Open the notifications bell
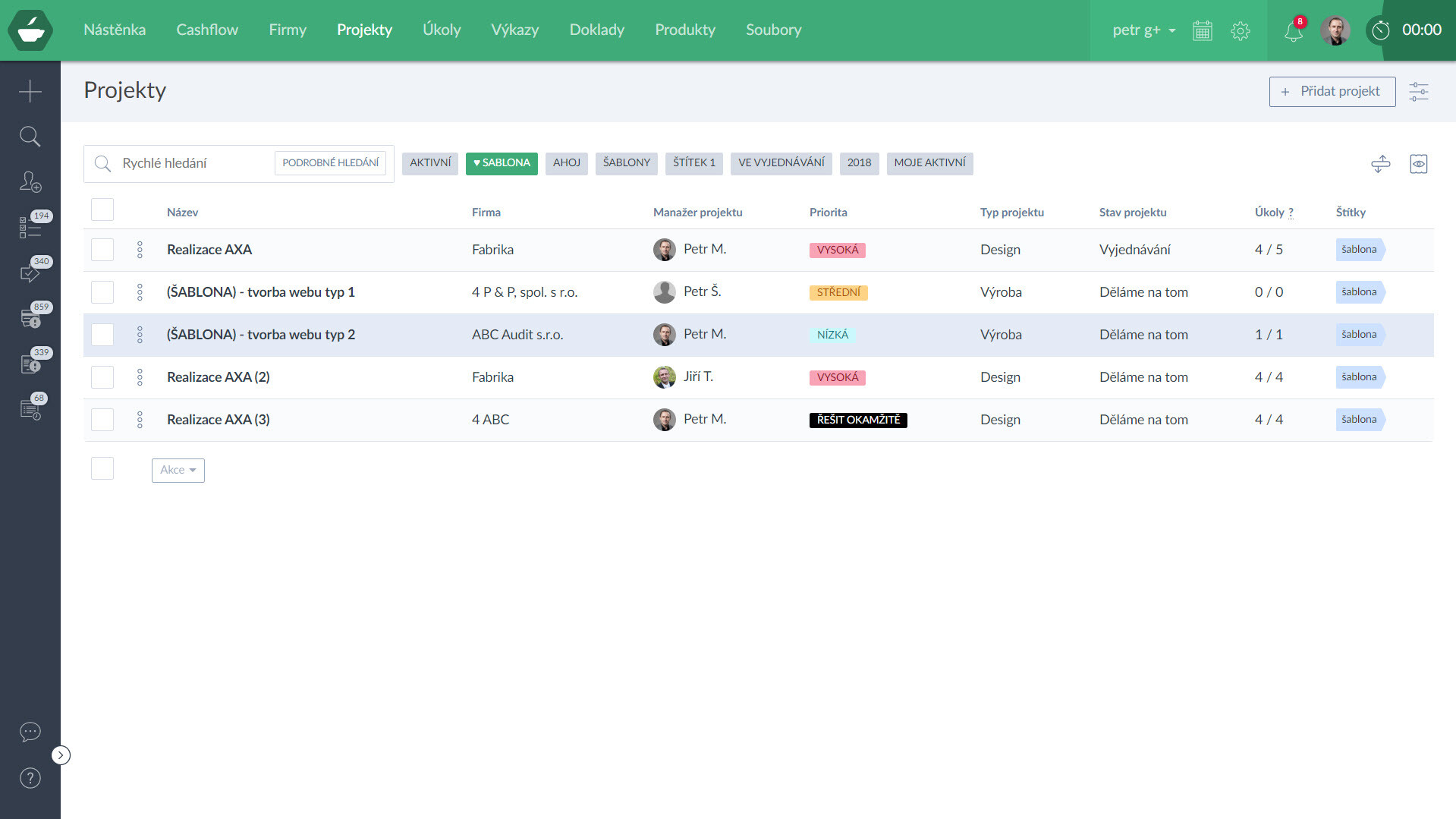This screenshot has width=1456, height=819. [1293, 31]
